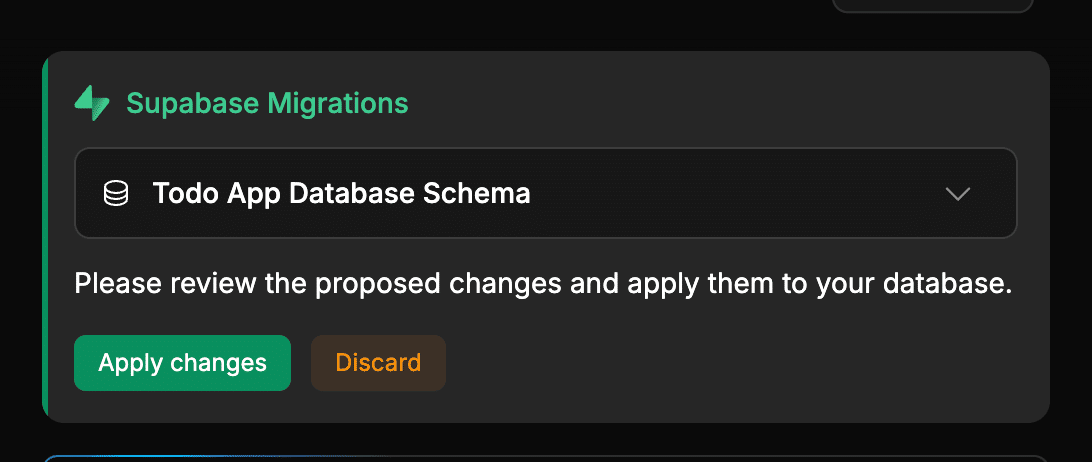Click the green Supabase lightning bolt logo
Viewport: 1092px width, 462px height.
tap(92, 103)
